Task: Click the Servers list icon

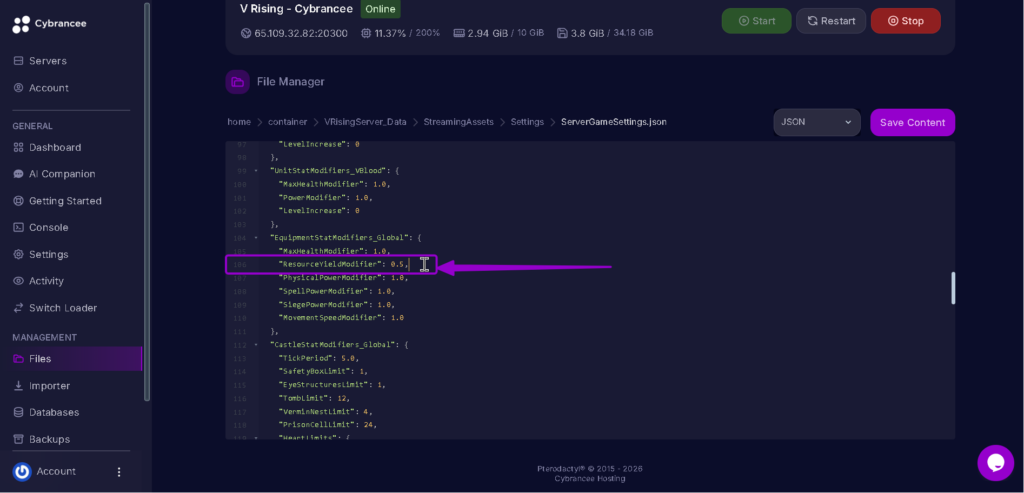Action: coord(18,61)
